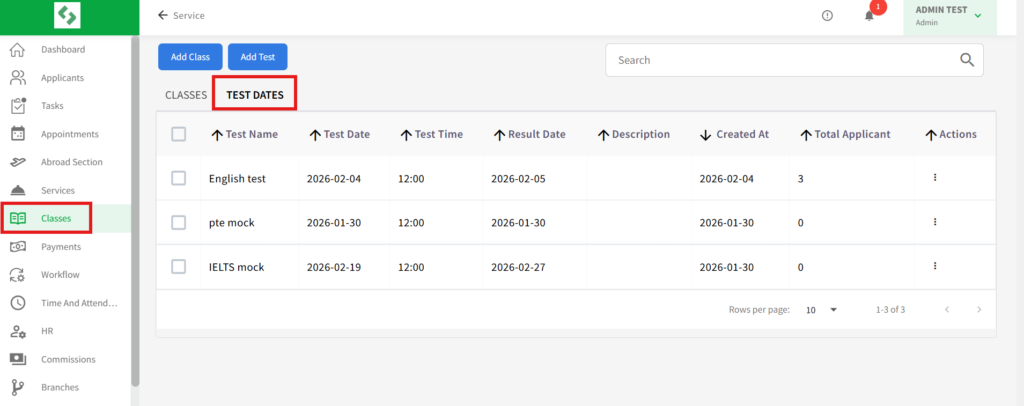The image size is (1024, 406).
Task: Check the English test row checkbox
Action: [179, 178]
